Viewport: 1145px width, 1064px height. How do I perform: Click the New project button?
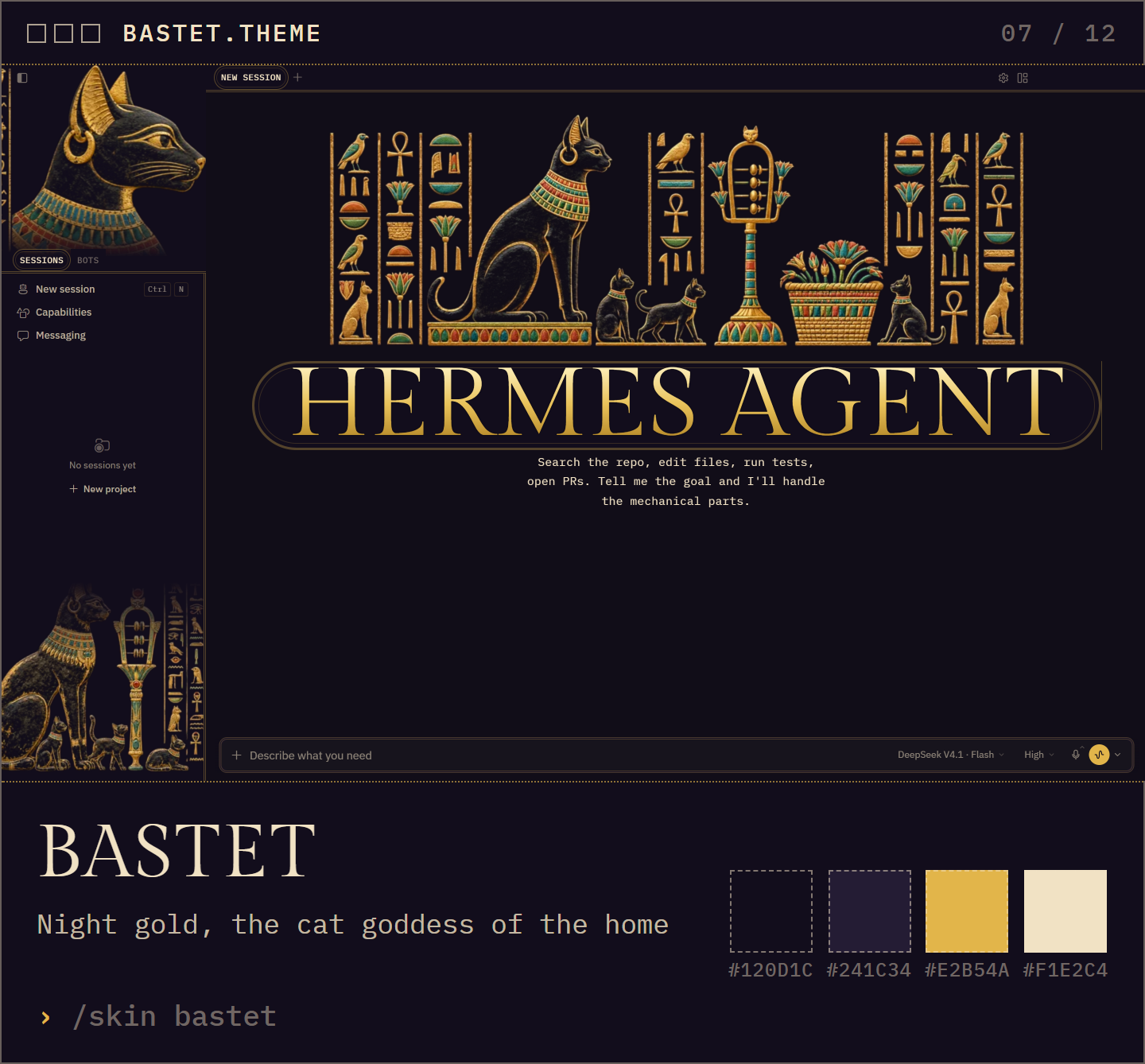[x=103, y=489]
